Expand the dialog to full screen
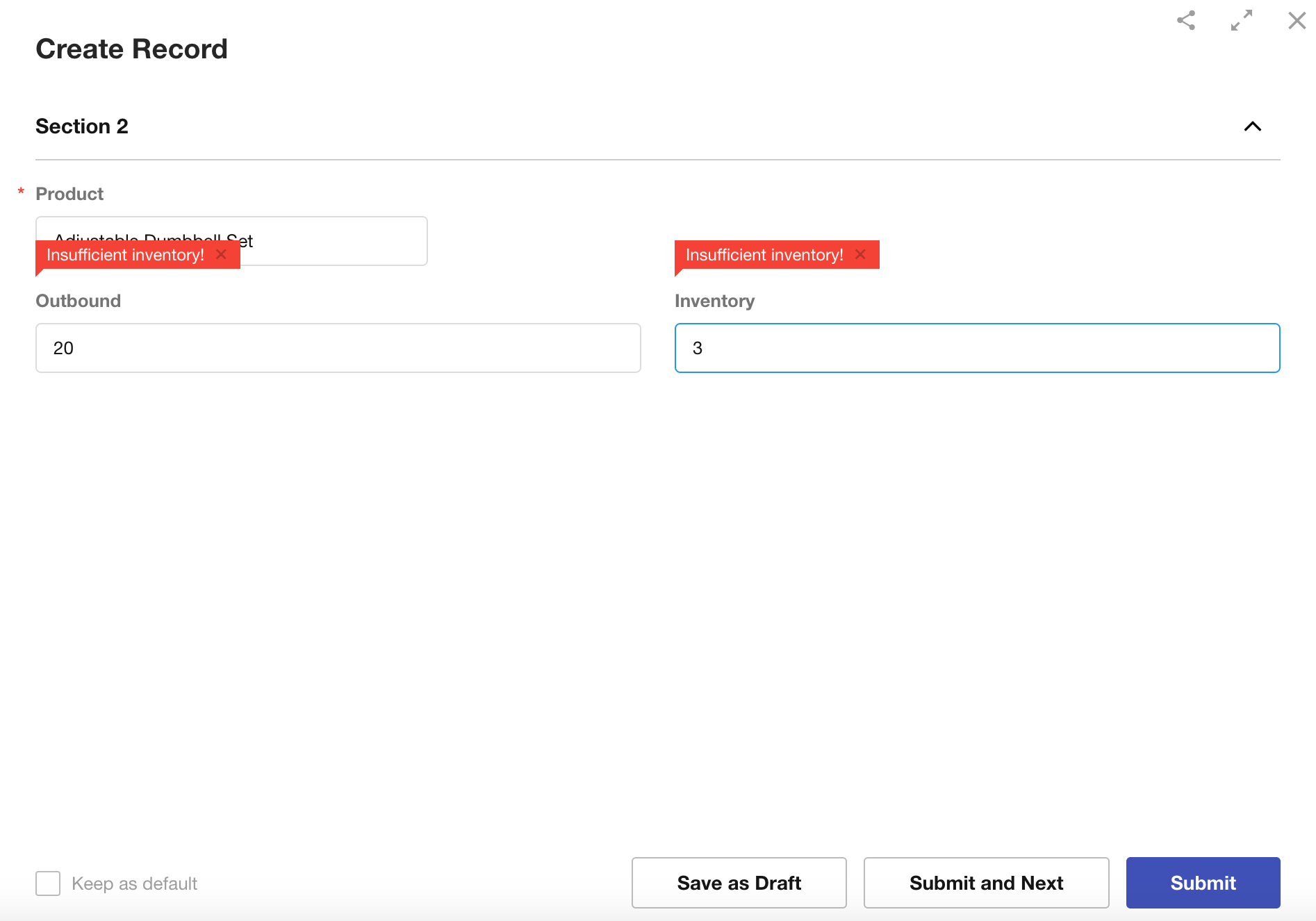The height and width of the screenshot is (921, 1316). (x=1241, y=20)
